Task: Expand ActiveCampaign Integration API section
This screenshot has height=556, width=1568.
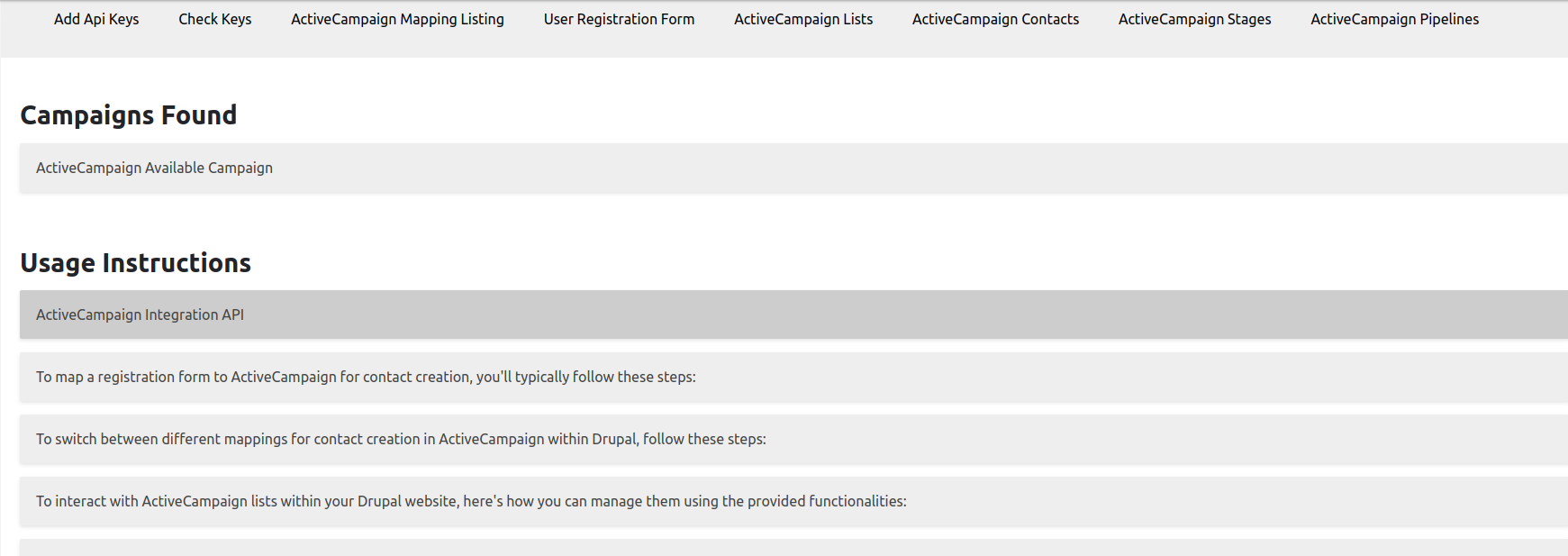Action: (793, 314)
